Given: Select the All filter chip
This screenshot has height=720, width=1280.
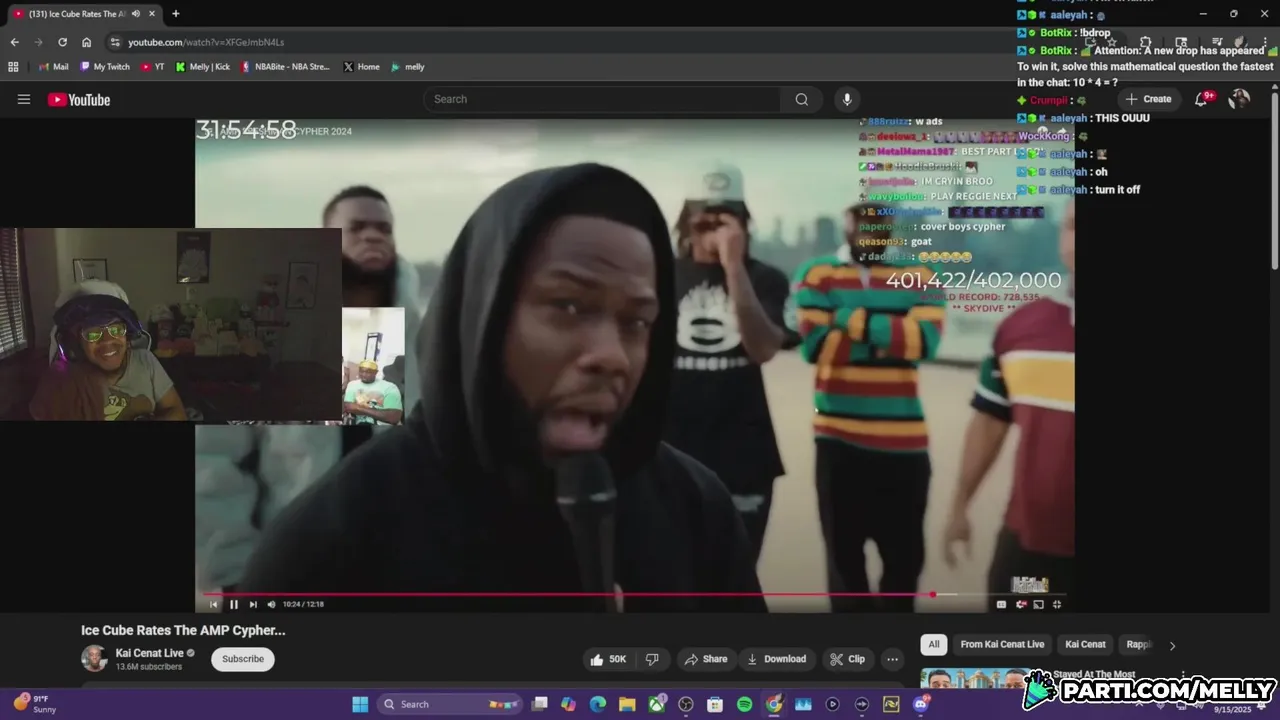Looking at the screenshot, I should pyautogui.click(x=934, y=645).
